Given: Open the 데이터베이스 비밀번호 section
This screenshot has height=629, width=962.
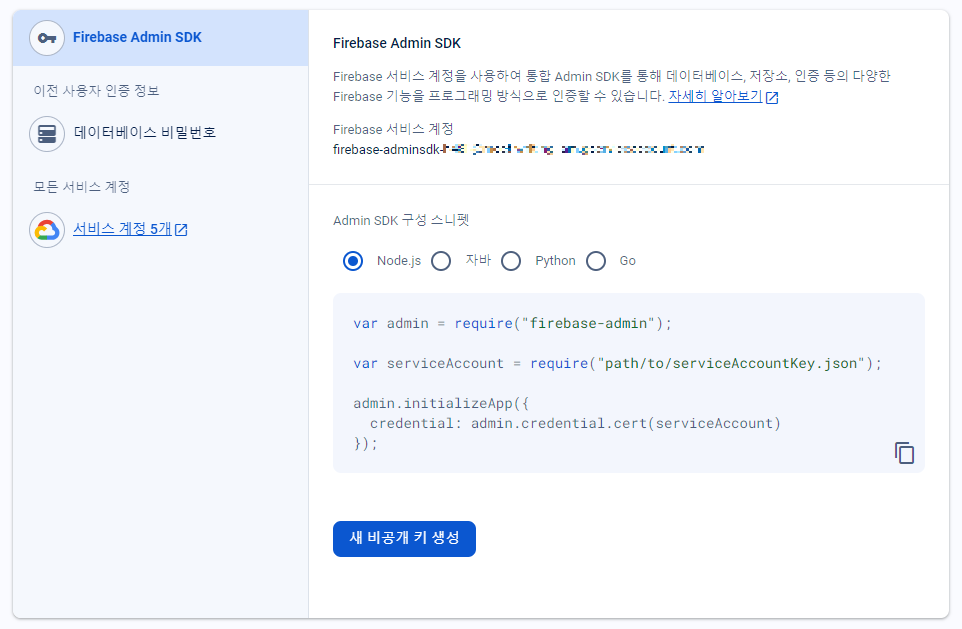Looking at the screenshot, I should click(145, 133).
